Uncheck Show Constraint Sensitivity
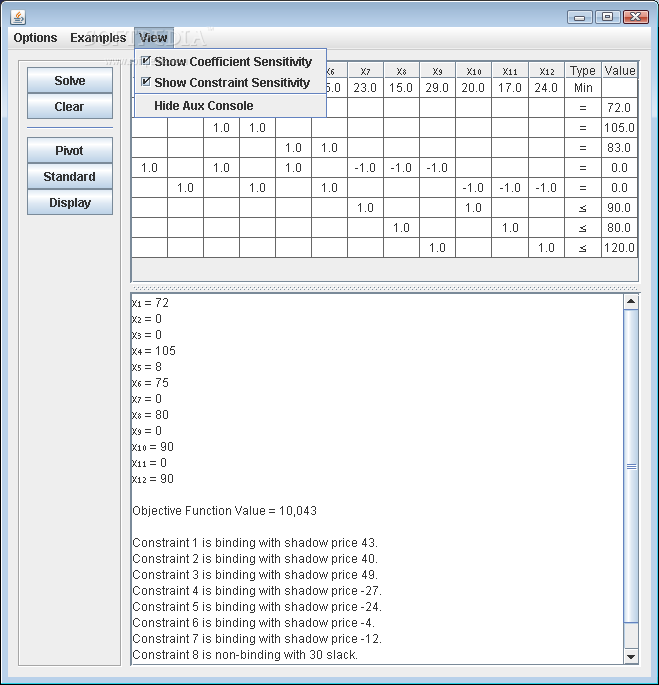Screen dimensions: 659x685 click(230, 83)
